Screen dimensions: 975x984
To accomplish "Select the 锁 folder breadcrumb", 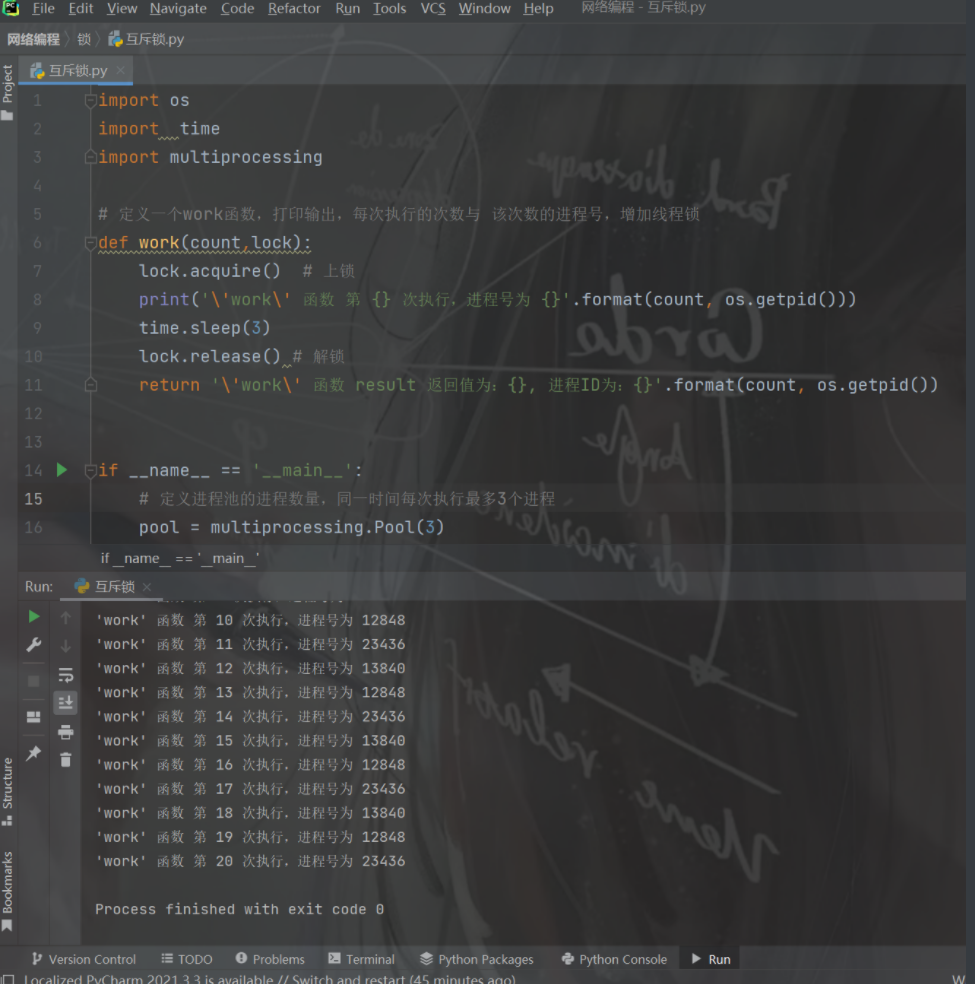I will click(83, 40).
